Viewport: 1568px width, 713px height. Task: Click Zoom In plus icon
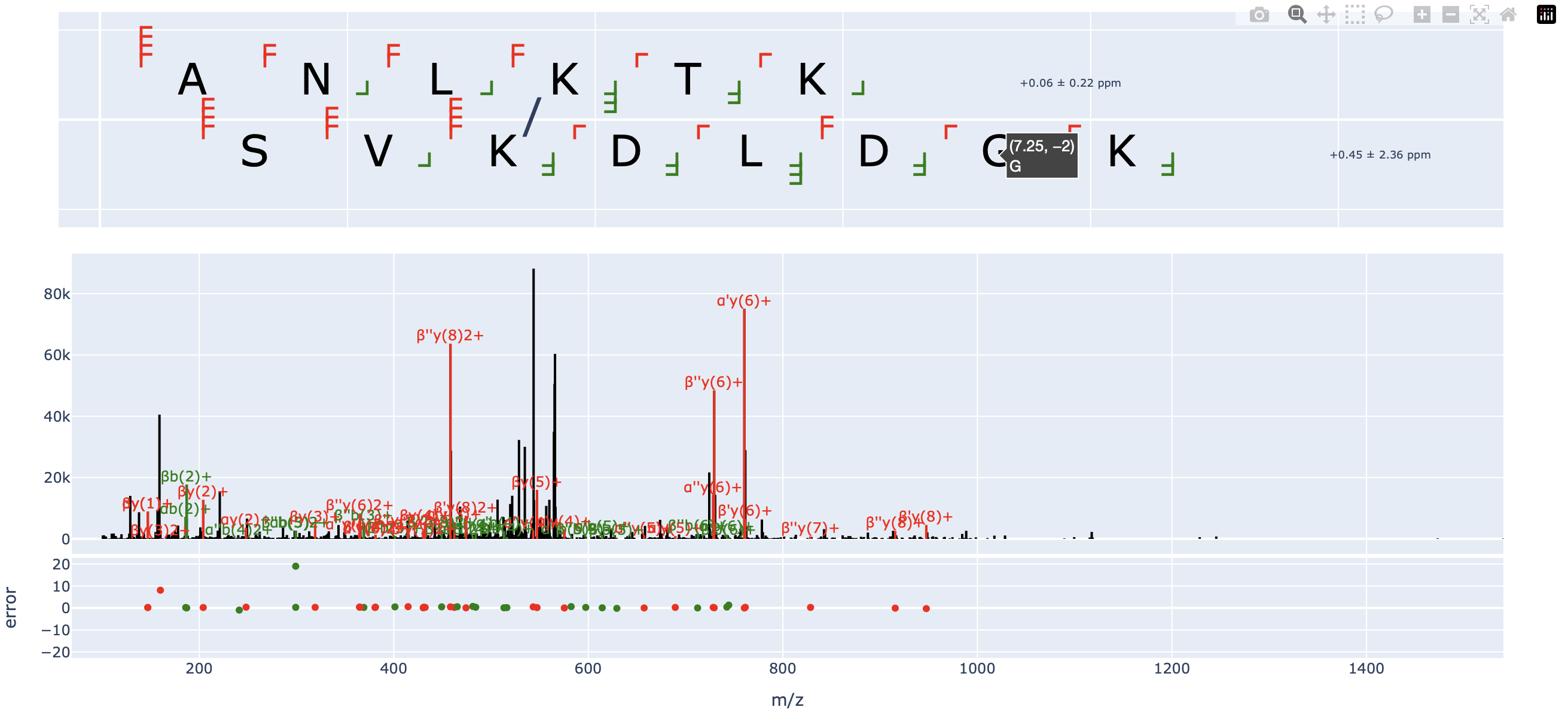1421,14
